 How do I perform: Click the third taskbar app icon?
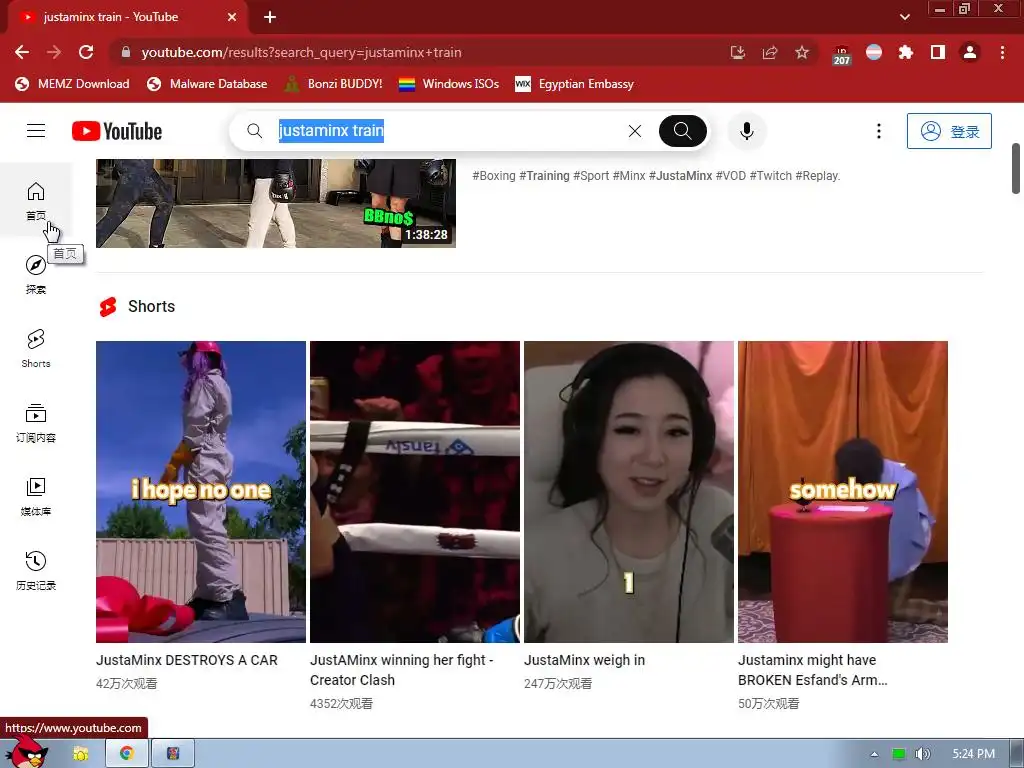173,754
